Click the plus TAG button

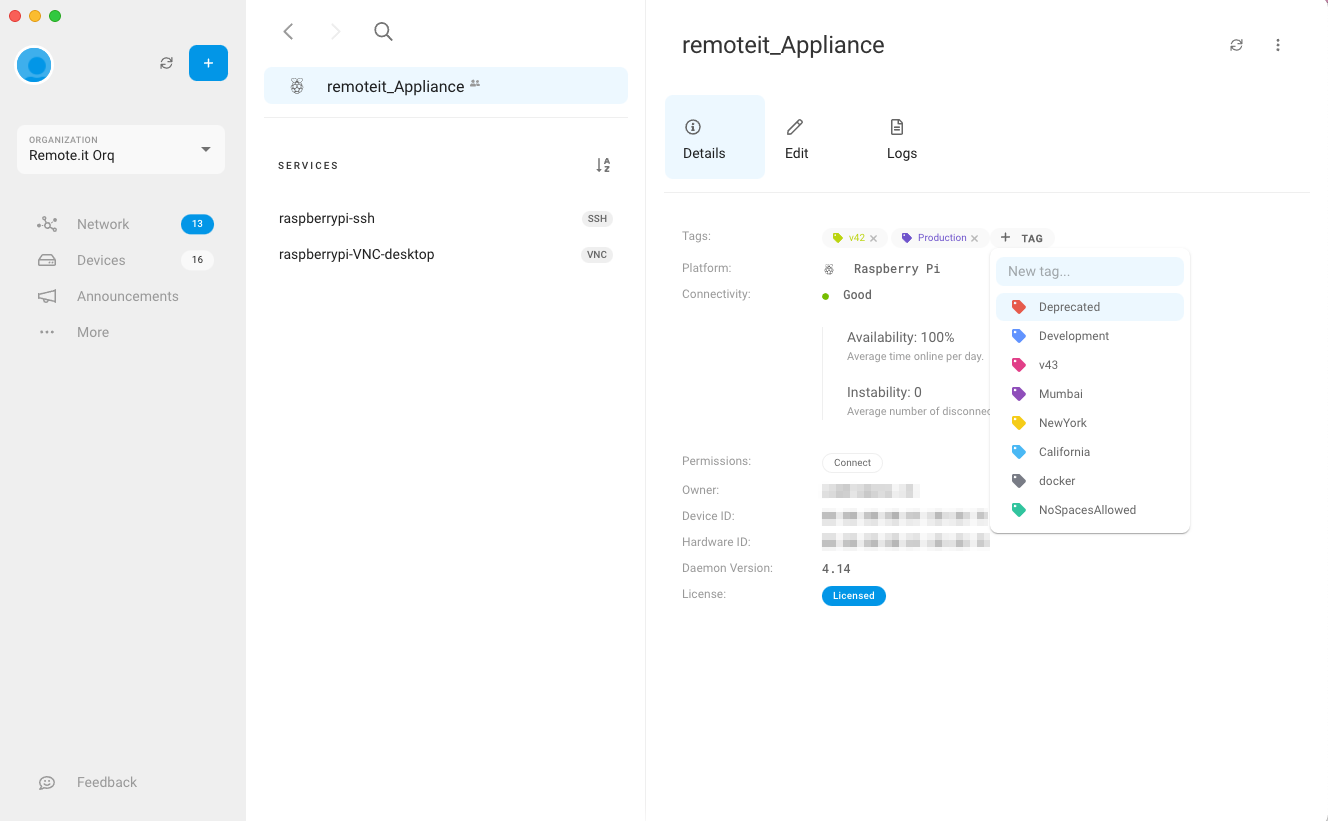tap(1022, 238)
